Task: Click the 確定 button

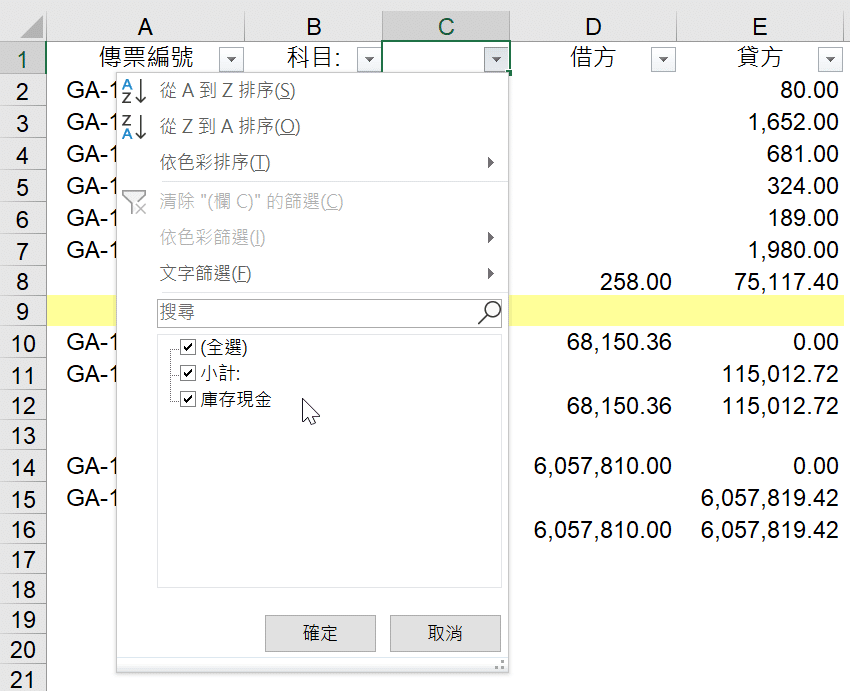Action: (320, 633)
